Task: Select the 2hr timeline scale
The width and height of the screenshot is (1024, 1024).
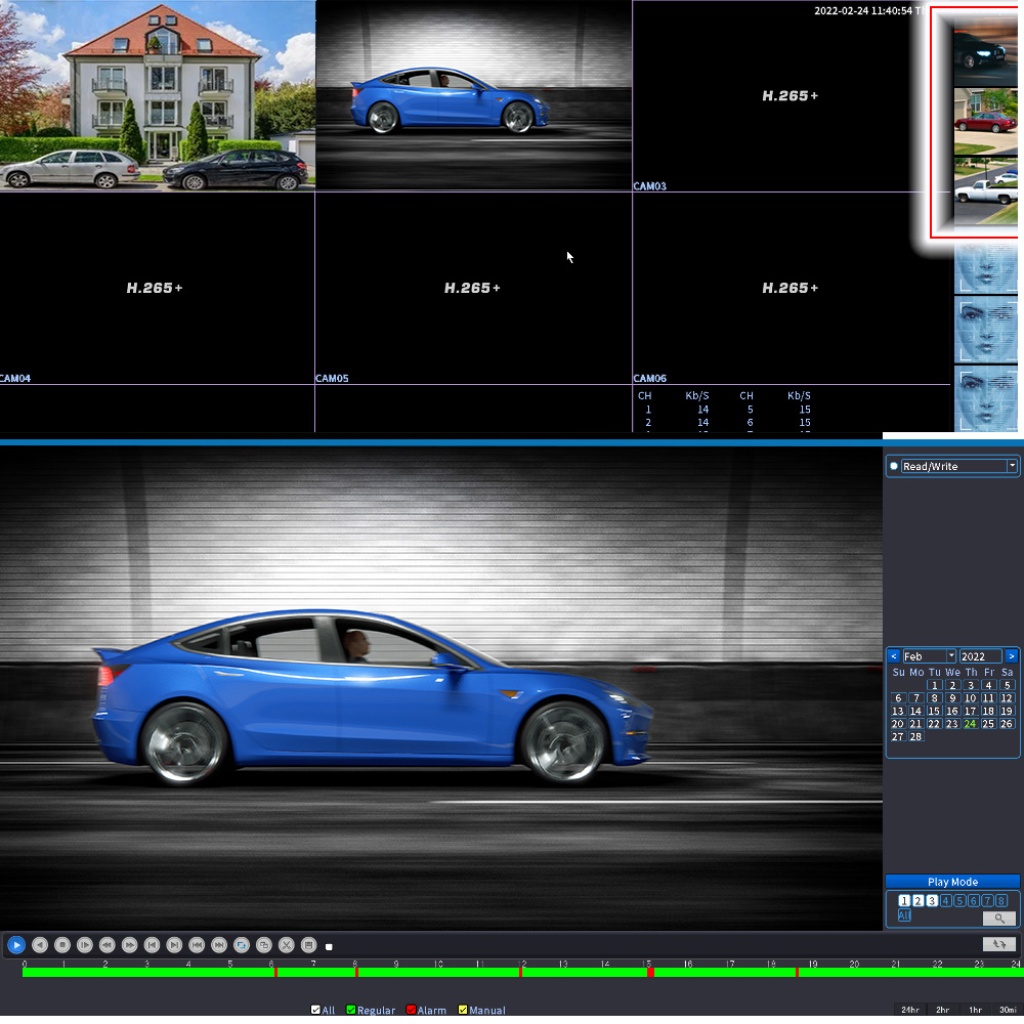Action: tap(942, 1010)
